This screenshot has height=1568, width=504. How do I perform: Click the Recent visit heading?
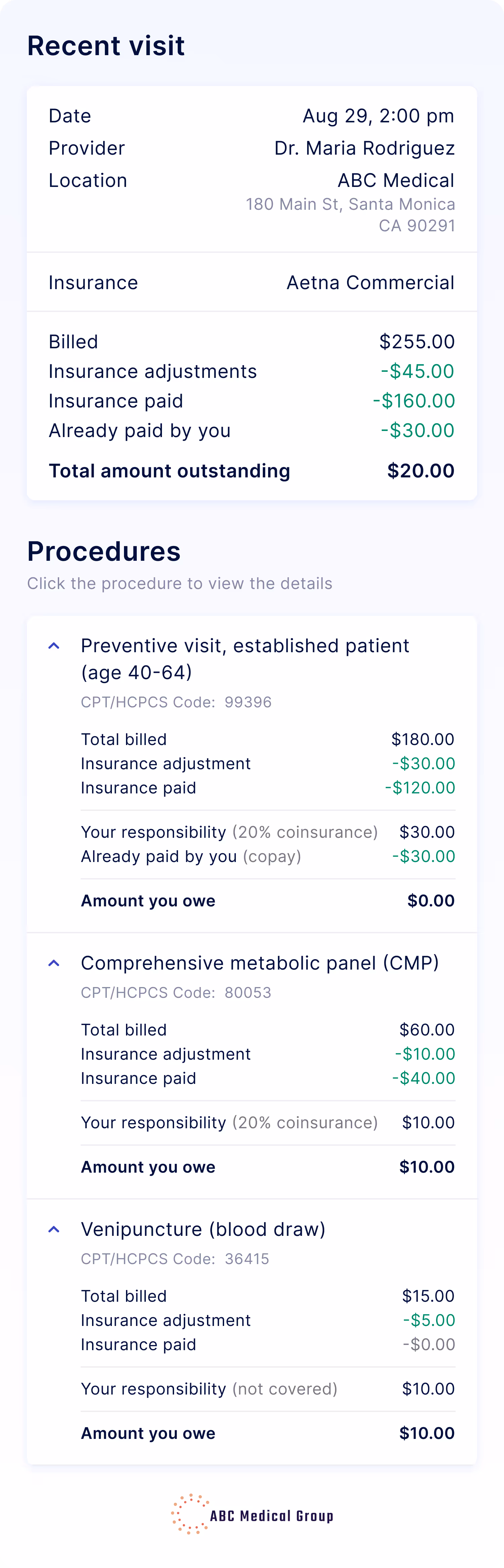click(x=106, y=46)
